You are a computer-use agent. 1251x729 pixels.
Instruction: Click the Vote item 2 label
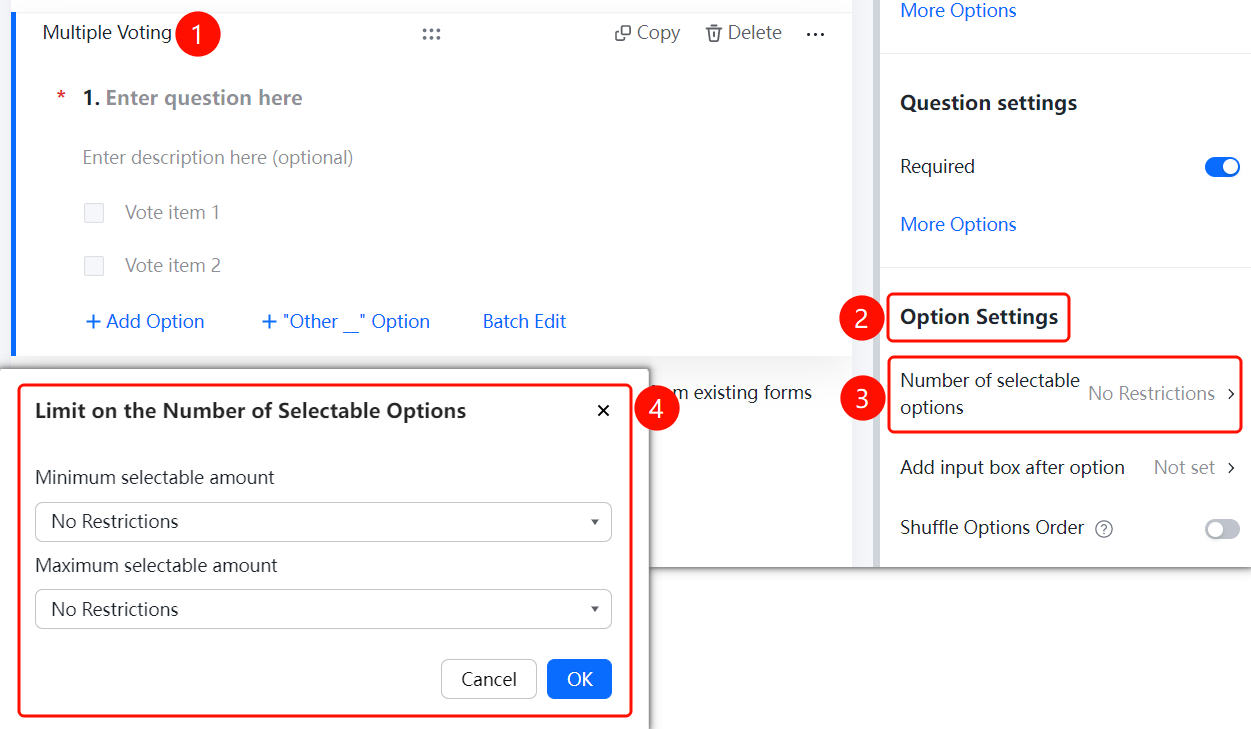pyautogui.click(x=172, y=266)
